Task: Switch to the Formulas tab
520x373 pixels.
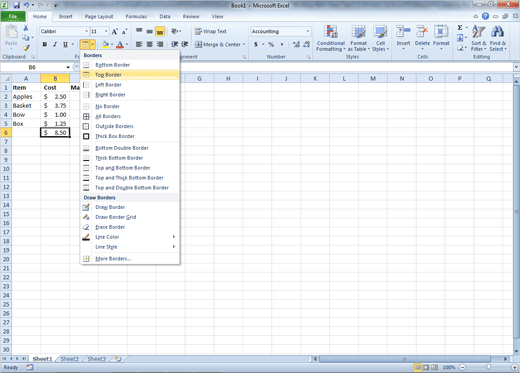Action: point(136,16)
